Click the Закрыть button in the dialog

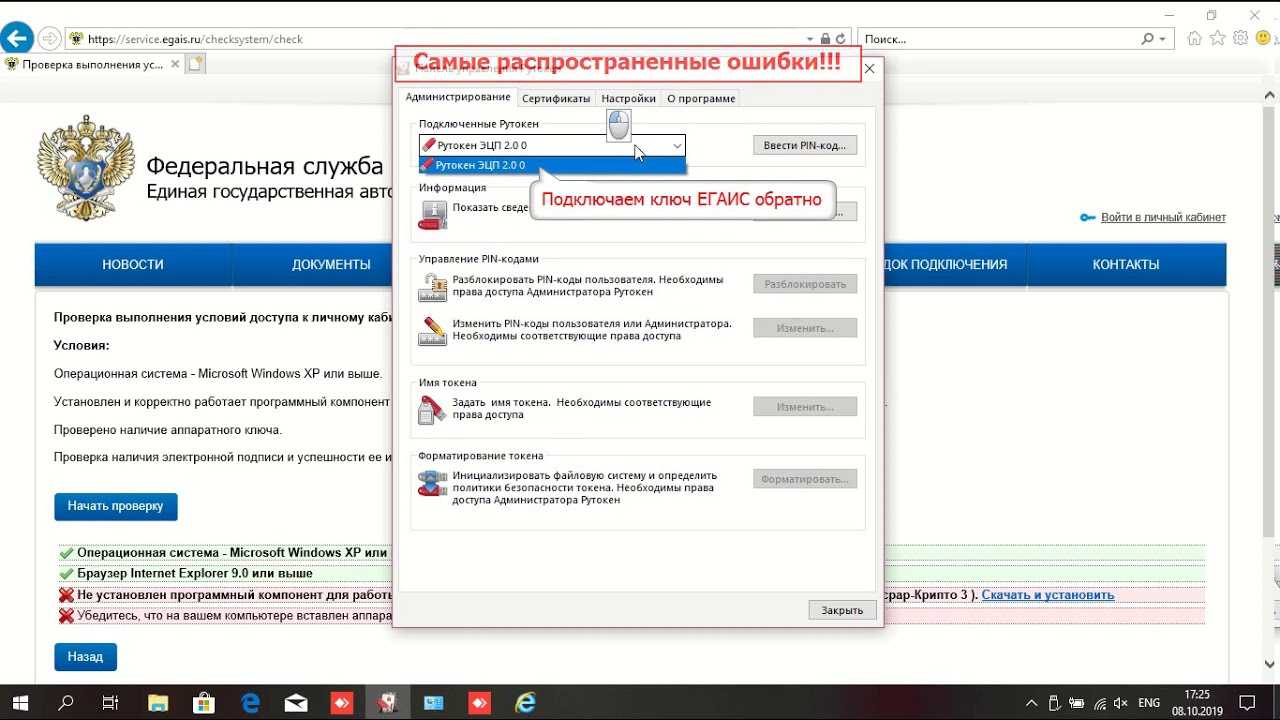pos(842,610)
